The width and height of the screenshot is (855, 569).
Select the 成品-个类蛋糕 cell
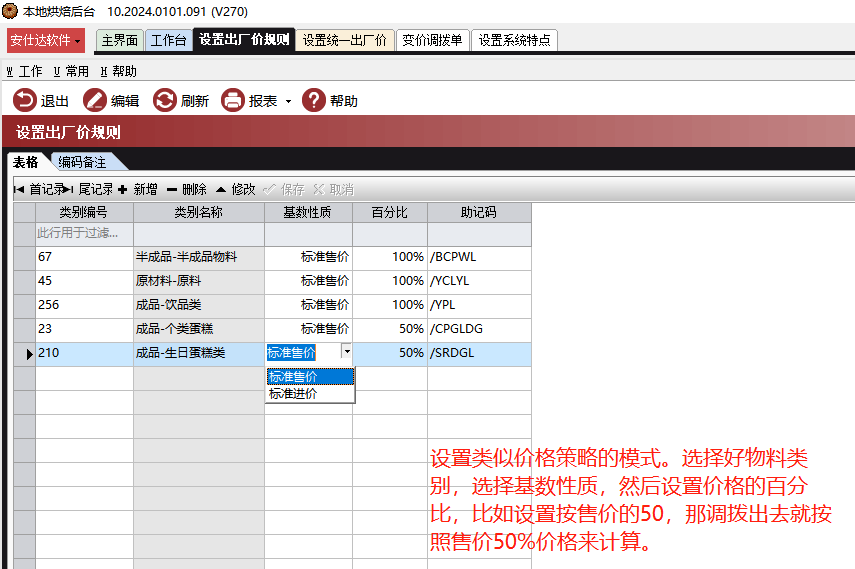199,329
